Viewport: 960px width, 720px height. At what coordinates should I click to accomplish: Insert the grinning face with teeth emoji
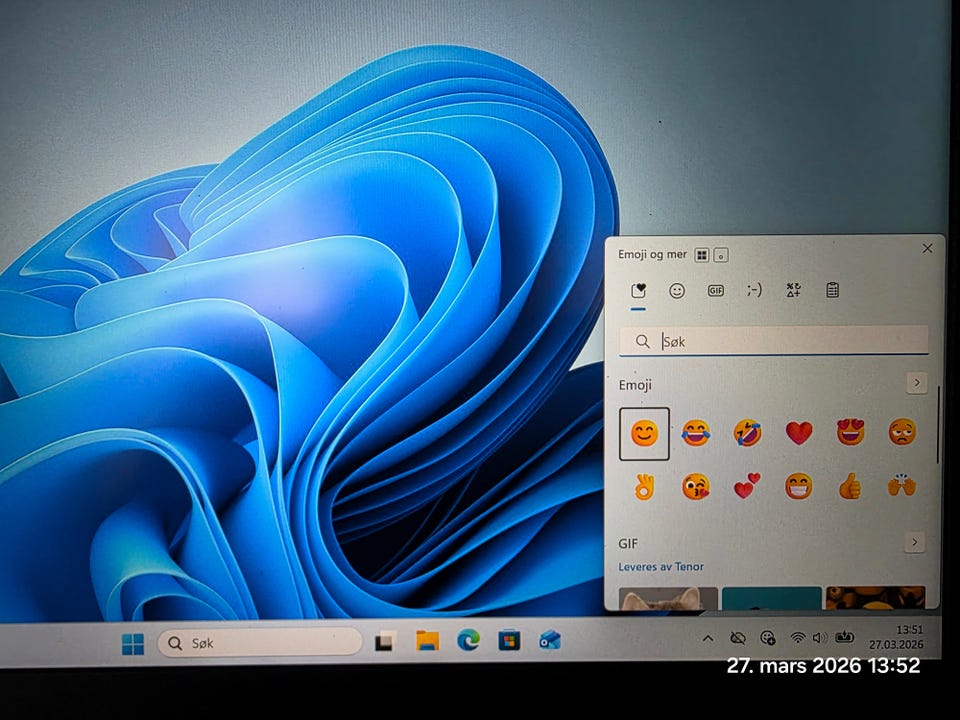click(799, 486)
